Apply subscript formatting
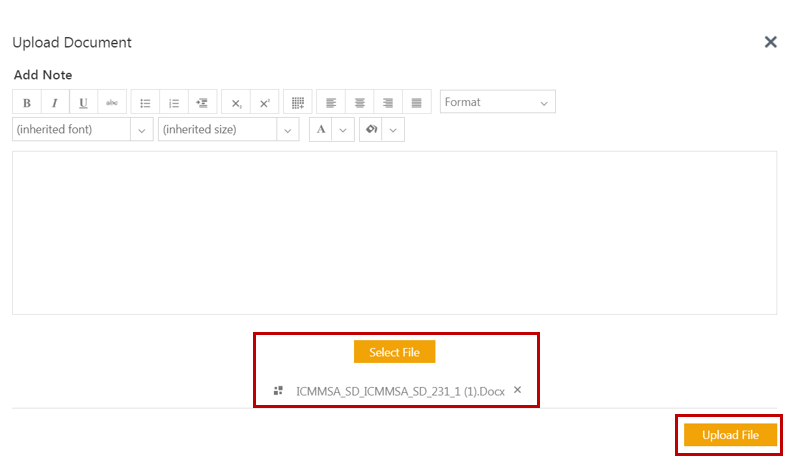The image size is (810, 468). click(x=236, y=103)
